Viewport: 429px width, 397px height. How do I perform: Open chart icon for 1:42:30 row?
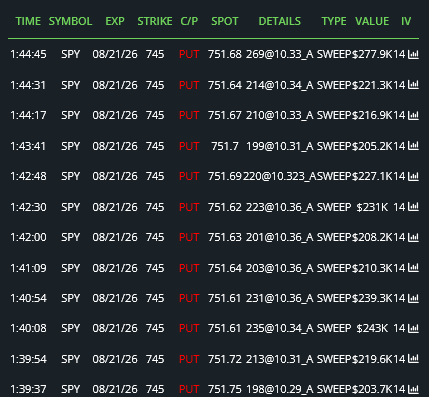(x=413, y=207)
